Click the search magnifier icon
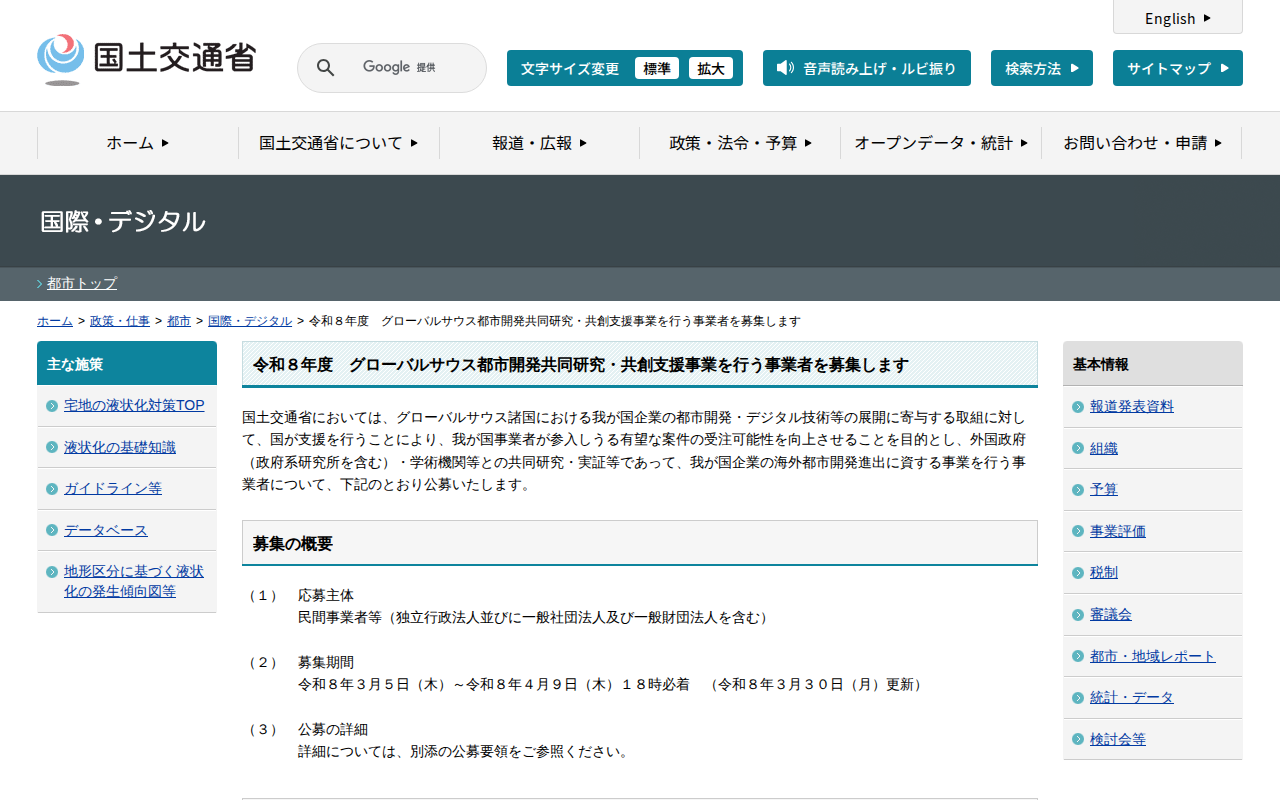 pos(325,68)
